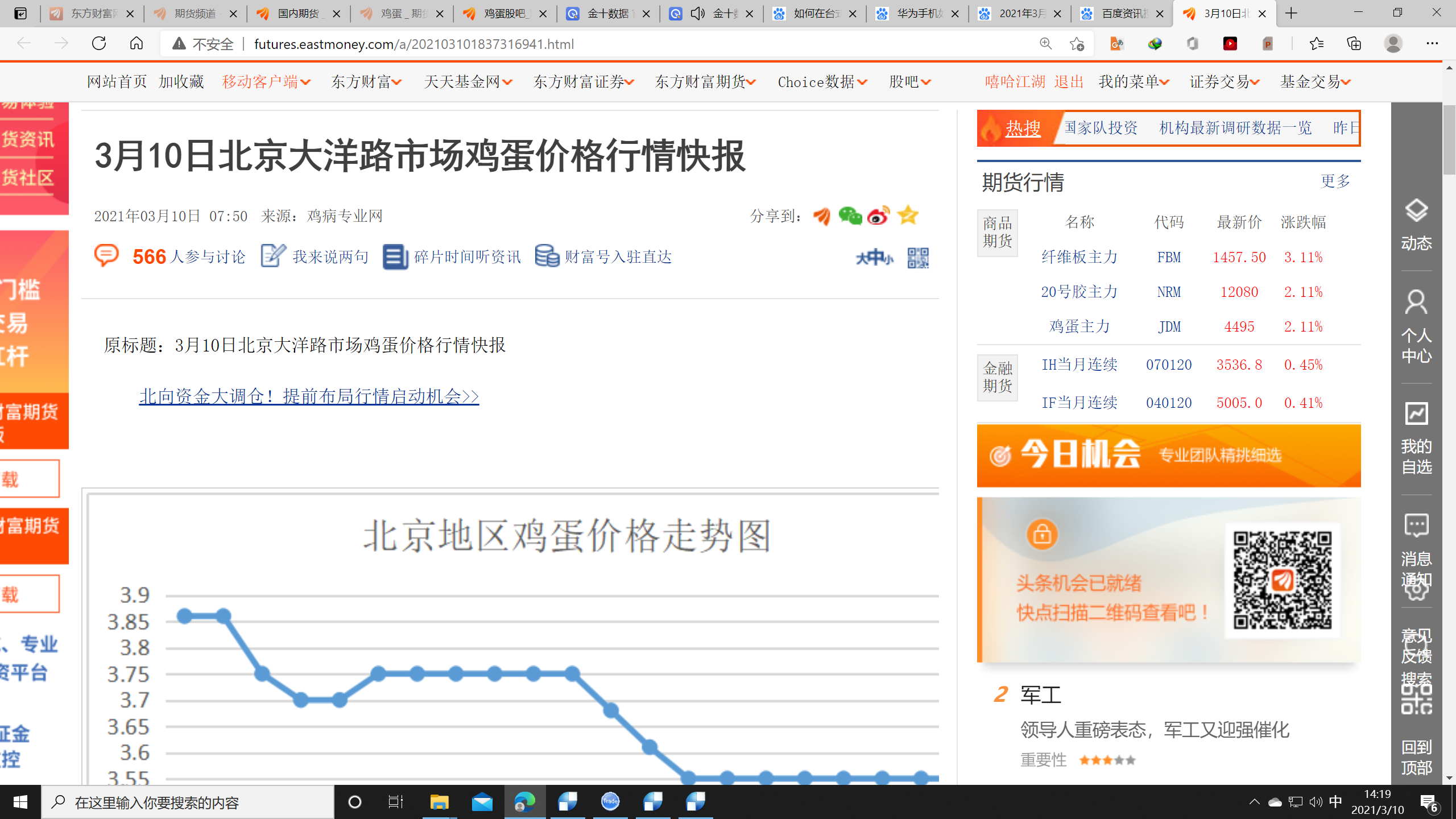Share article to Weibo icon
The height and width of the screenshot is (819, 1456).
(879, 216)
